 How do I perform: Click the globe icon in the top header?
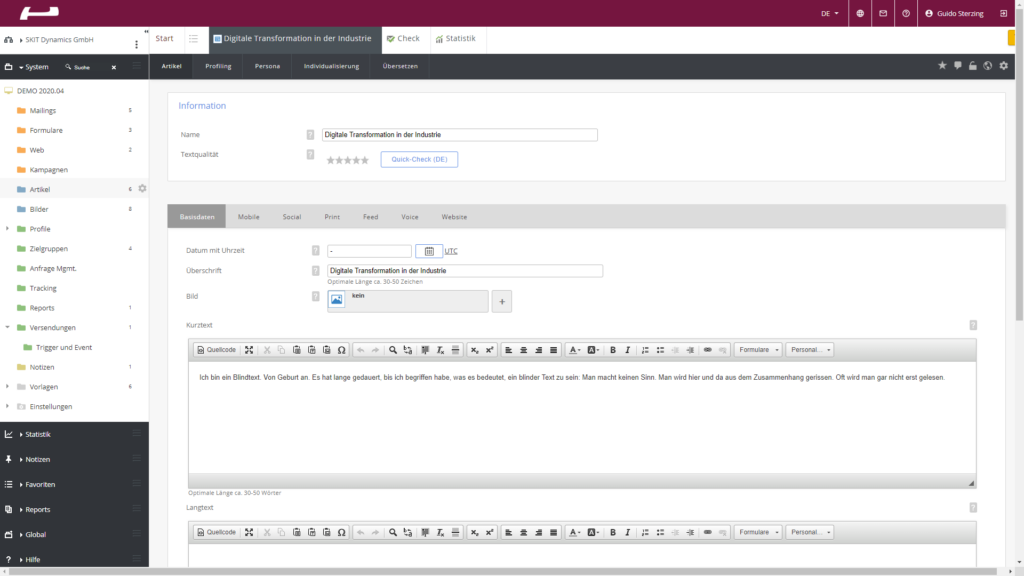pos(860,14)
